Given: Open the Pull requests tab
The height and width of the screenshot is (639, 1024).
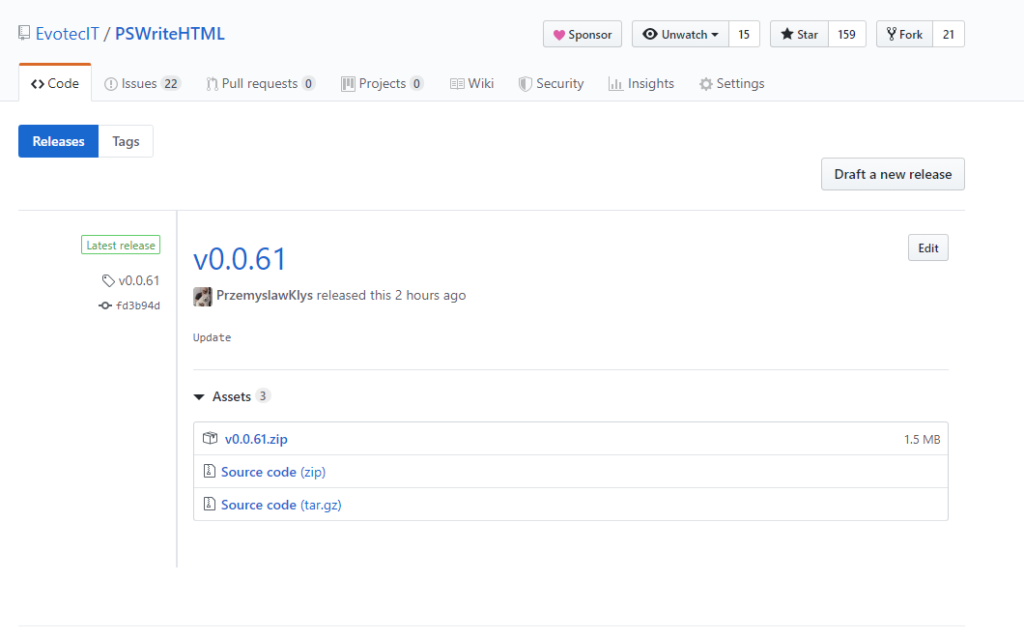Looking at the screenshot, I should click(260, 83).
